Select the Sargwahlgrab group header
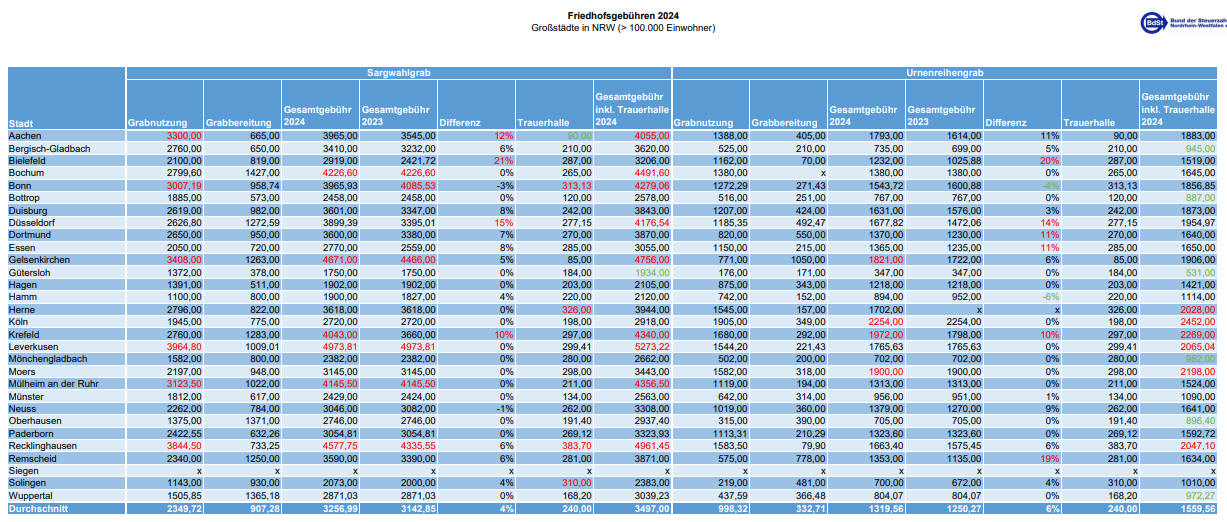Viewport: 1227px width, 522px height. click(399, 73)
